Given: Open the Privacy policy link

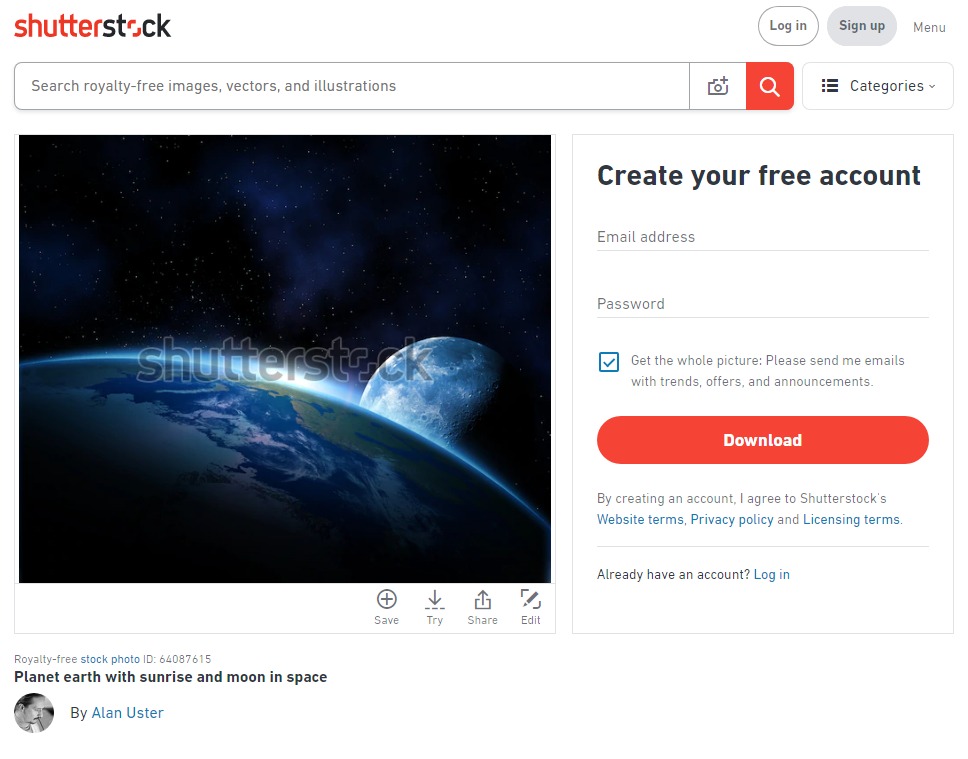Looking at the screenshot, I should click(x=732, y=519).
